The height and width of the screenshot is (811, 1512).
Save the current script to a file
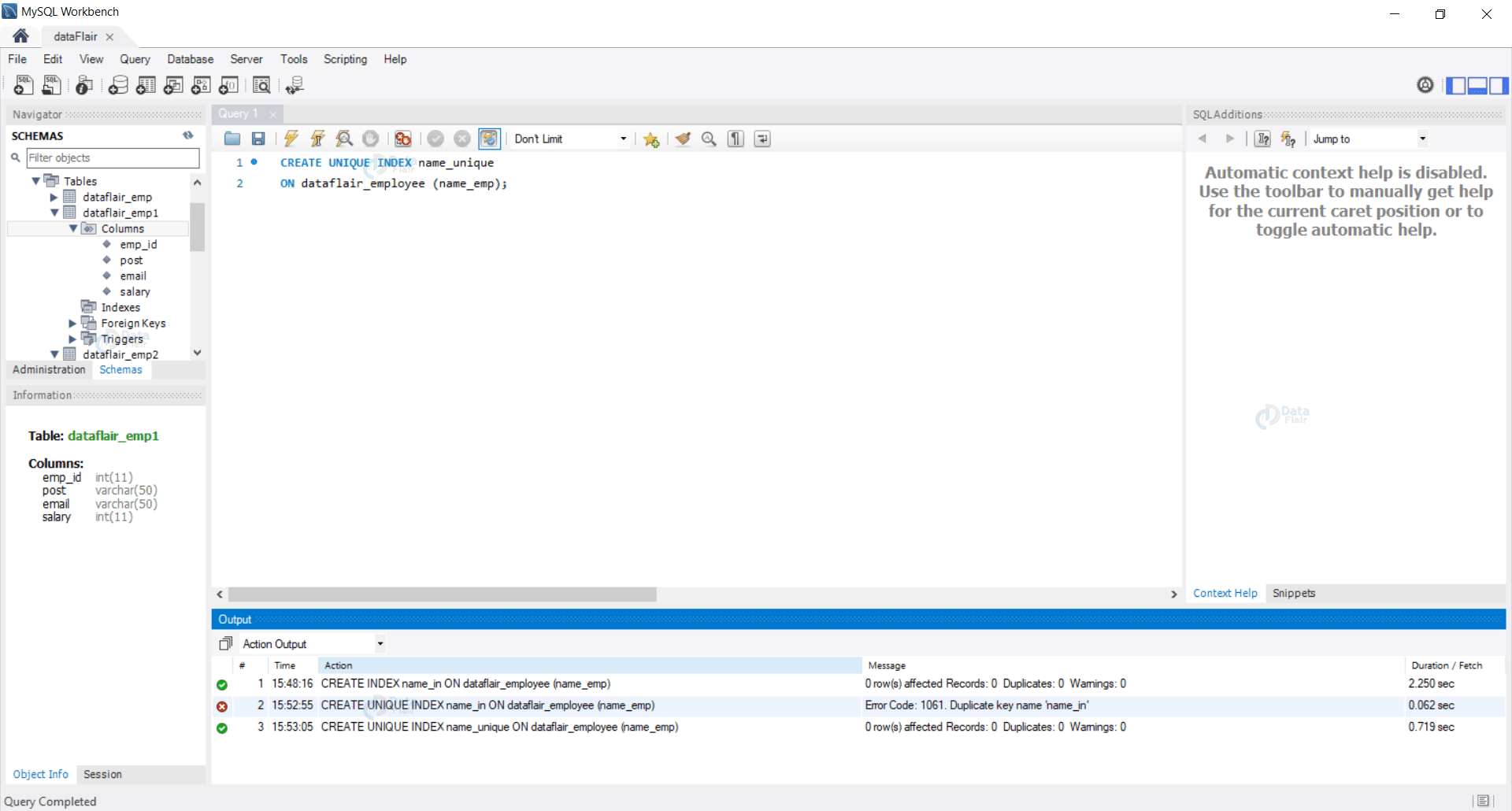point(258,139)
